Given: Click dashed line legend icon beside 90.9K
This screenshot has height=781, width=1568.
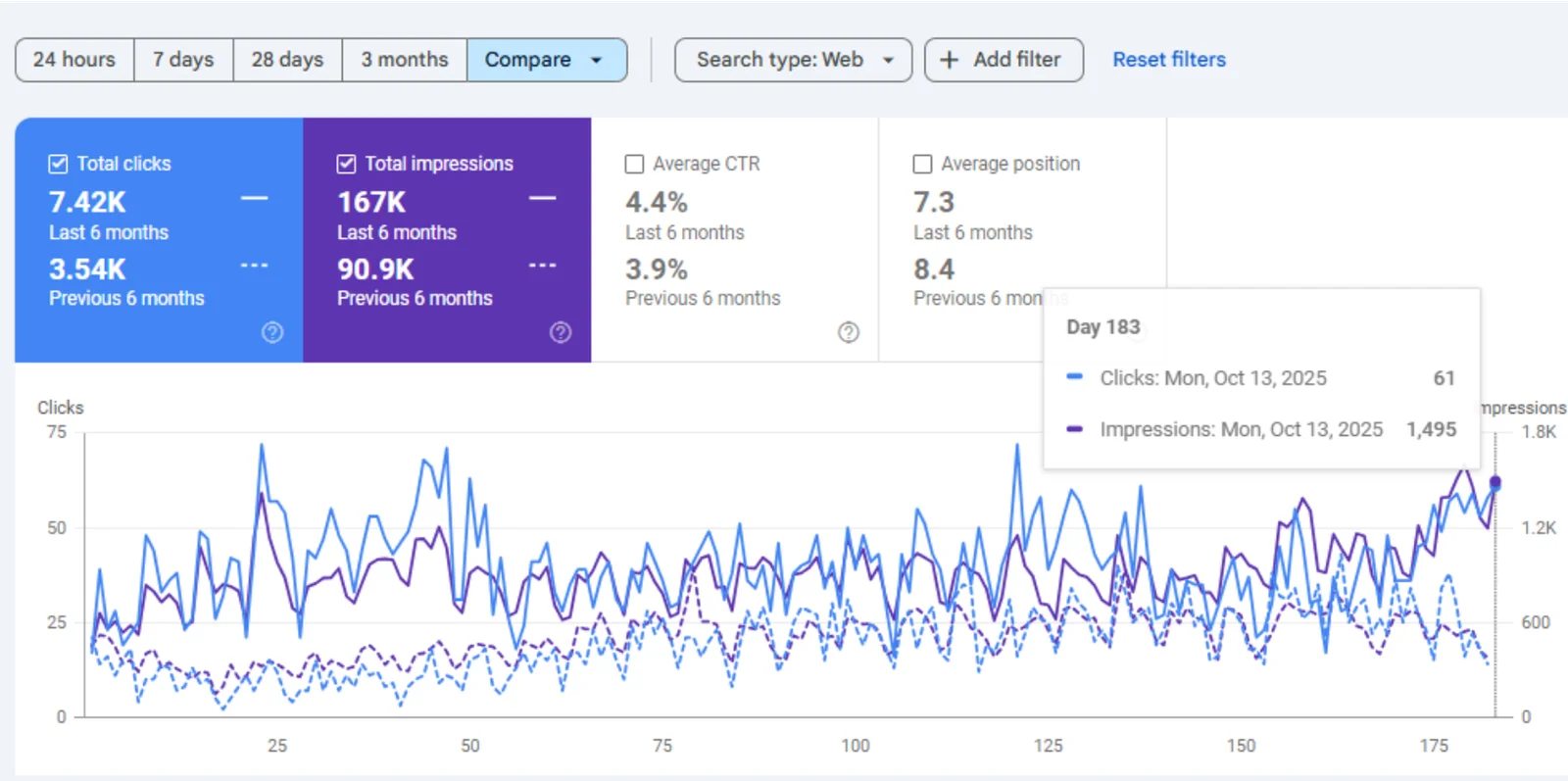Looking at the screenshot, I should coord(542,266).
